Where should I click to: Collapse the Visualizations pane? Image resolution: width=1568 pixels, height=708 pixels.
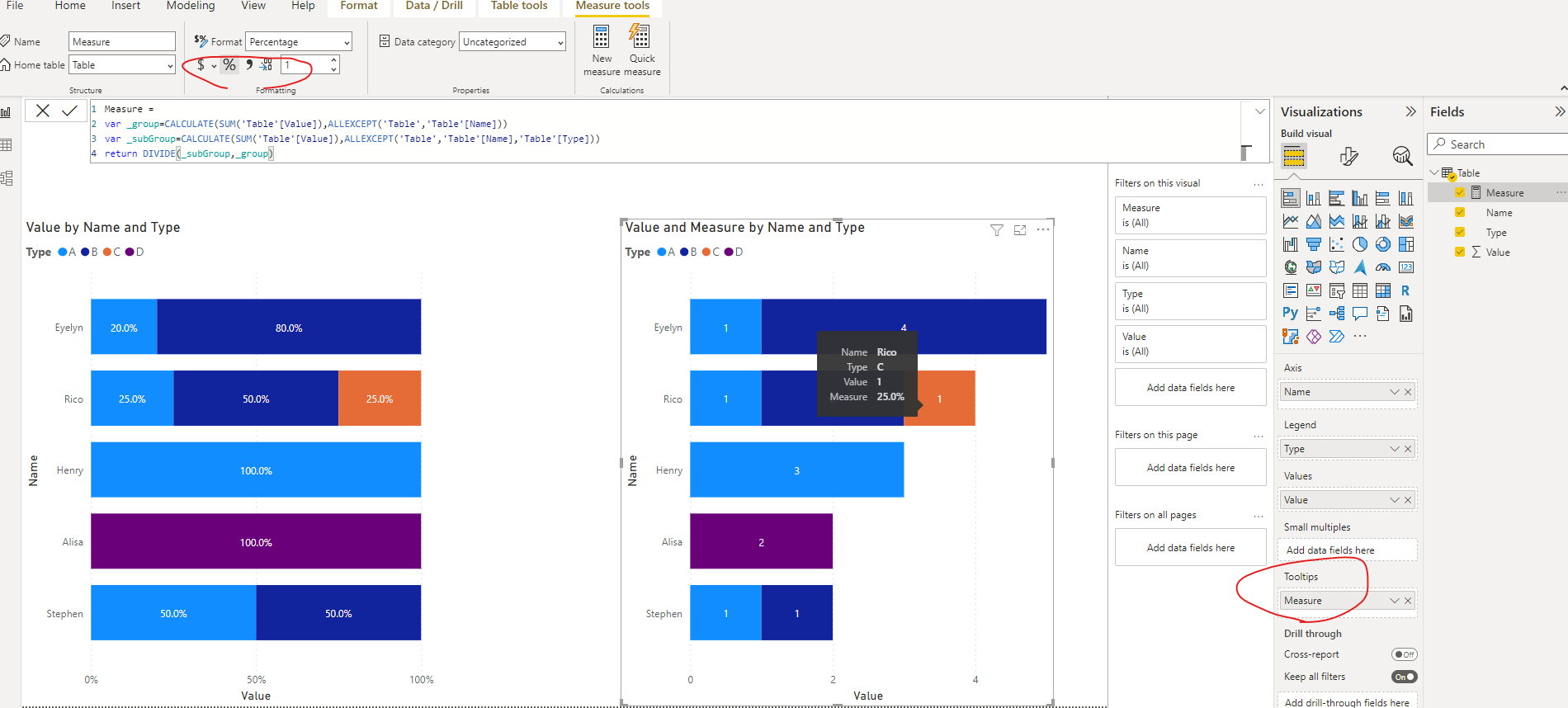(1410, 111)
